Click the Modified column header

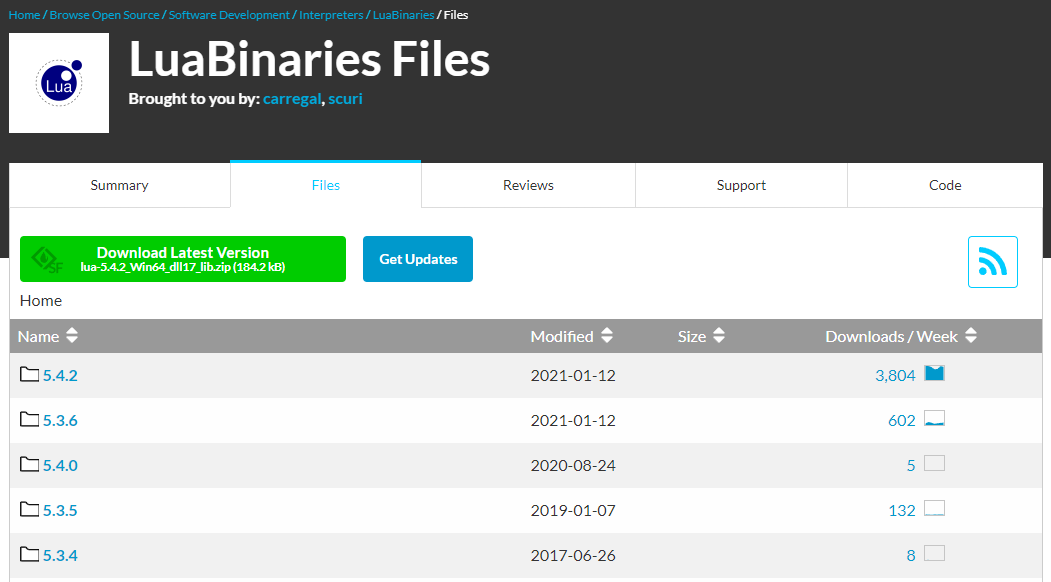pyautogui.click(x=562, y=337)
